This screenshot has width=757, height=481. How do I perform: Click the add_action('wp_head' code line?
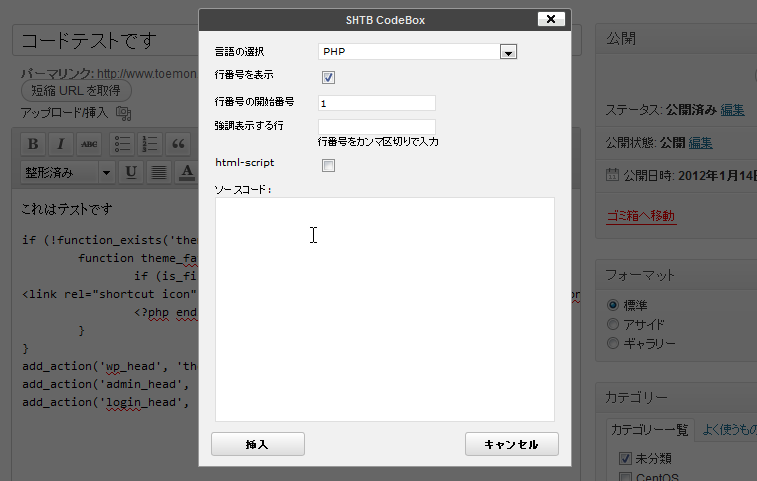pos(110,367)
